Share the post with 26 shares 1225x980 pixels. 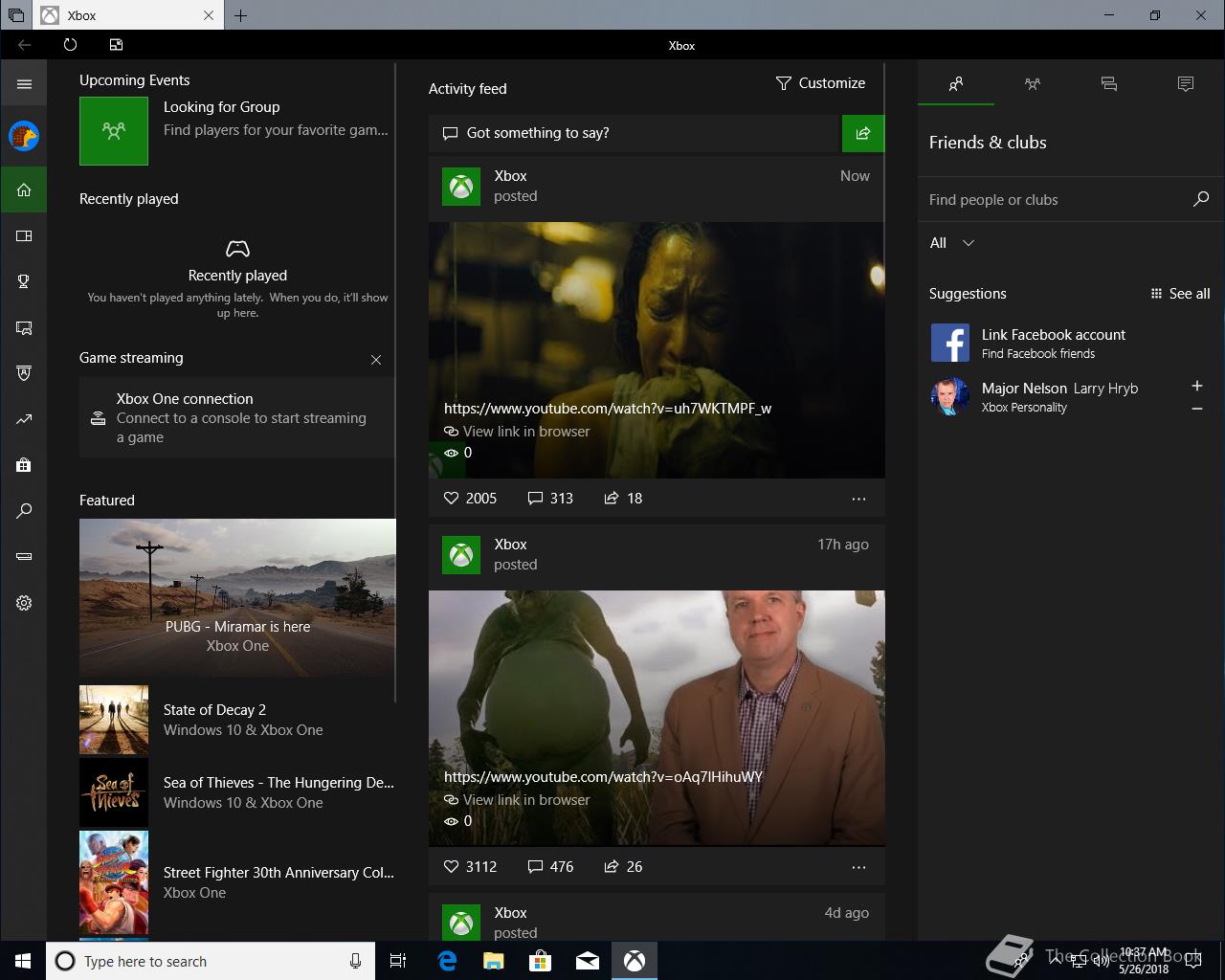pos(623,867)
